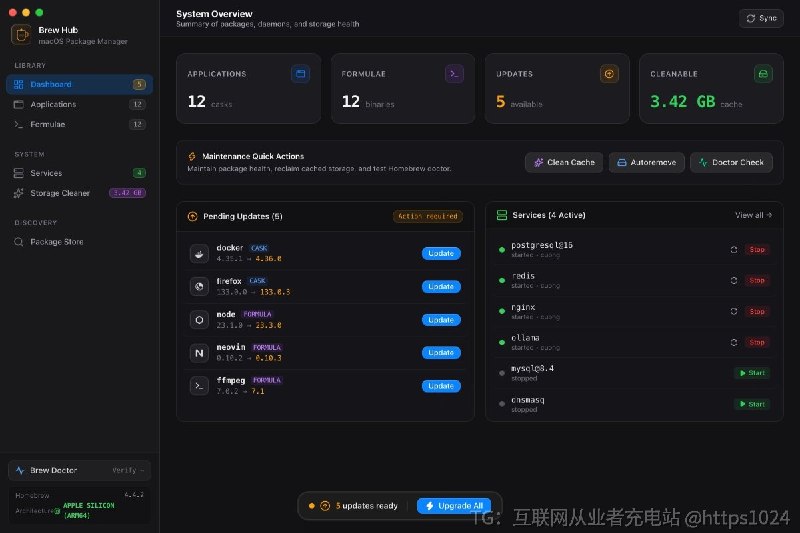Stop the redis service

pyautogui.click(x=757, y=281)
